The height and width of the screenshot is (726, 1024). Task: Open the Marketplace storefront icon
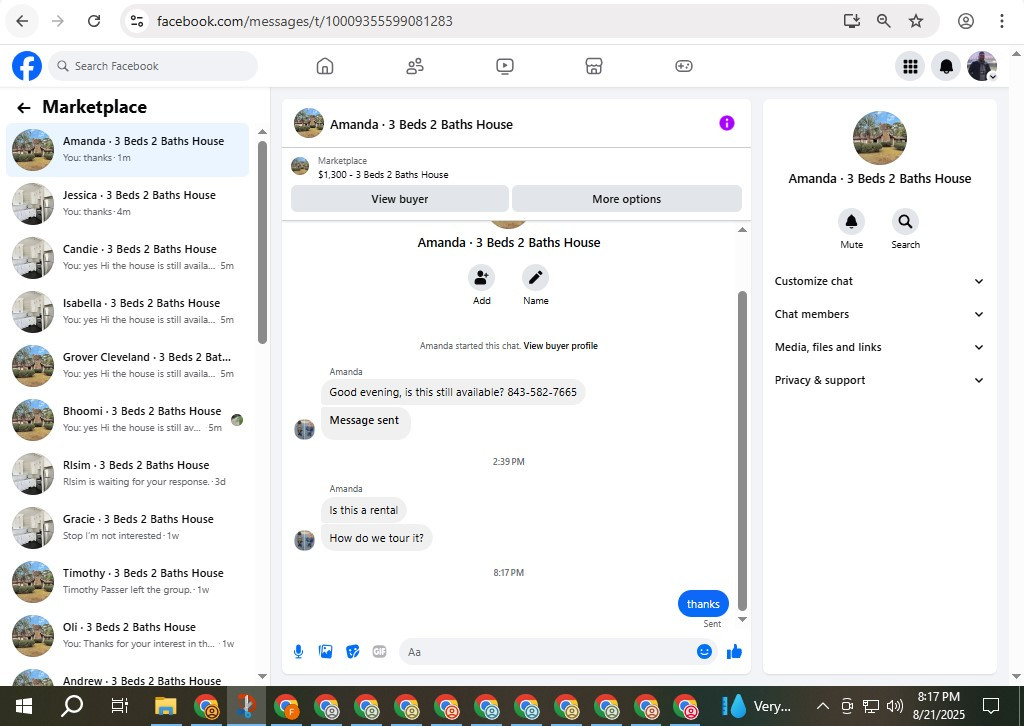(x=594, y=66)
